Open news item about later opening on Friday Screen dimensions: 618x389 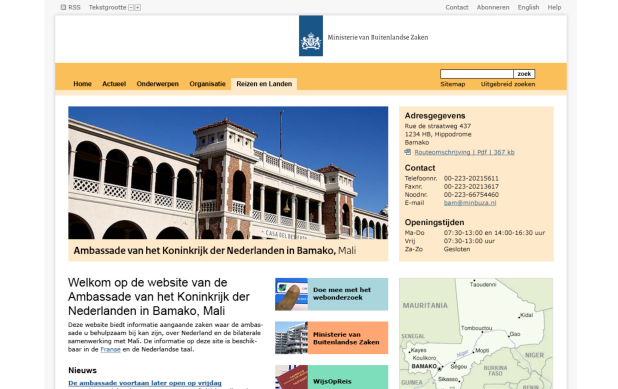tap(145, 383)
